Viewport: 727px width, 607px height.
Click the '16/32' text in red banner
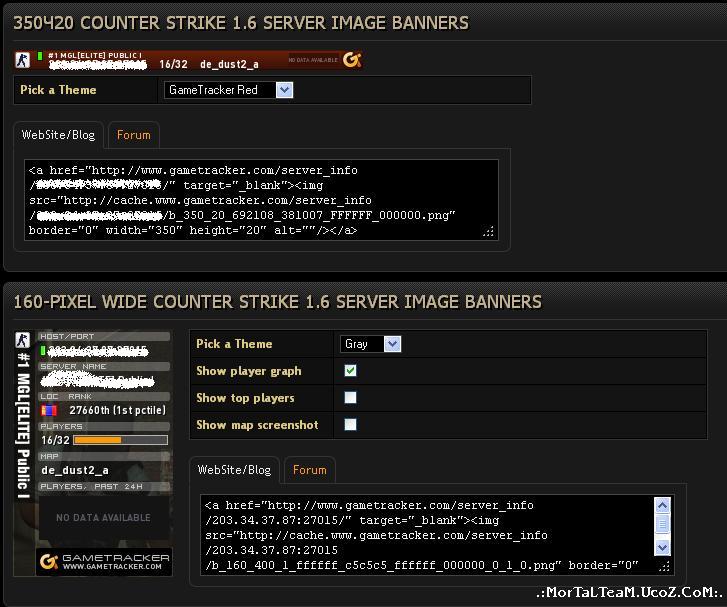tap(173, 64)
